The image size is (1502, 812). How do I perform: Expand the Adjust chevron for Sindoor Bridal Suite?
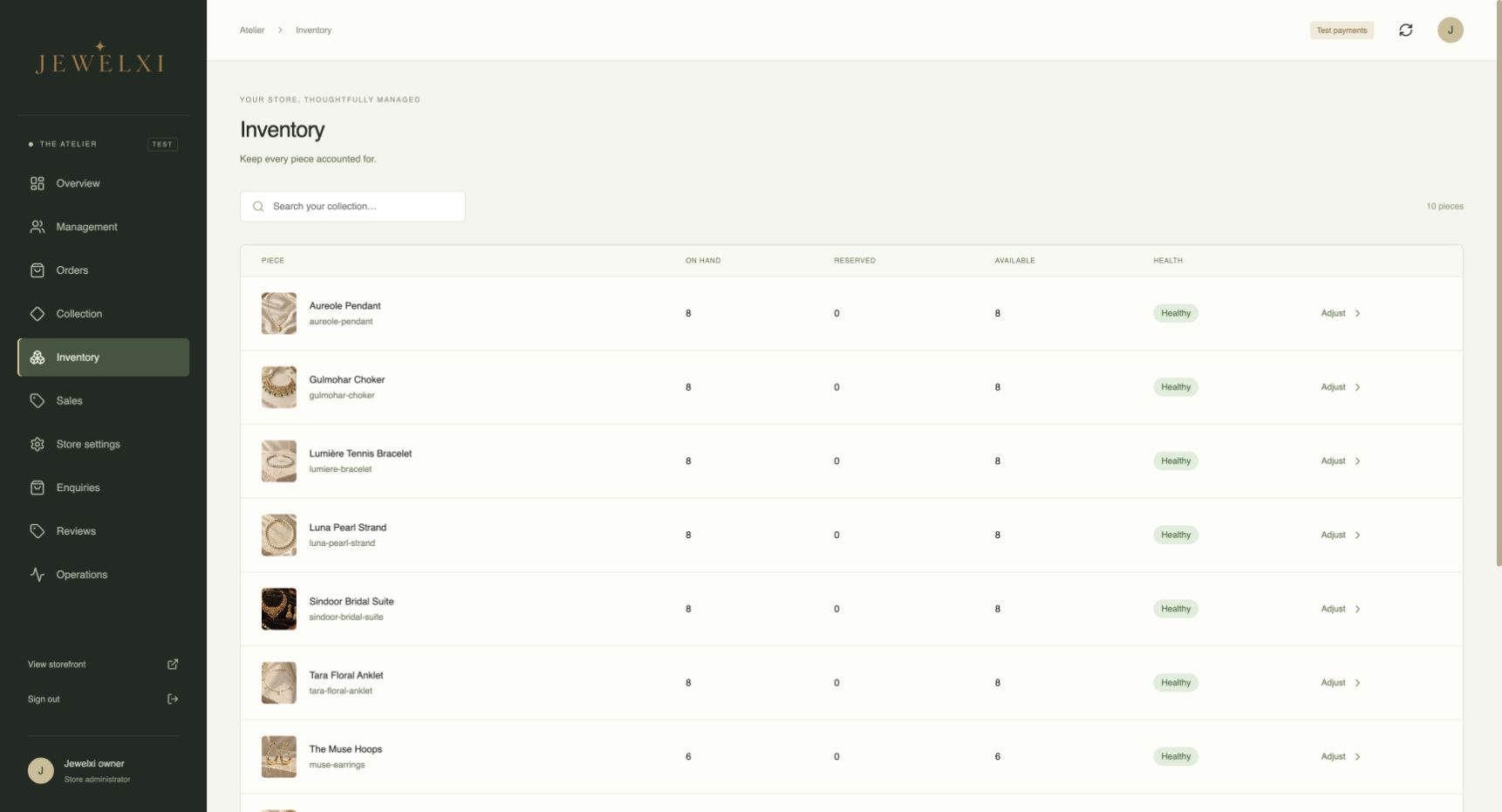point(1358,609)
